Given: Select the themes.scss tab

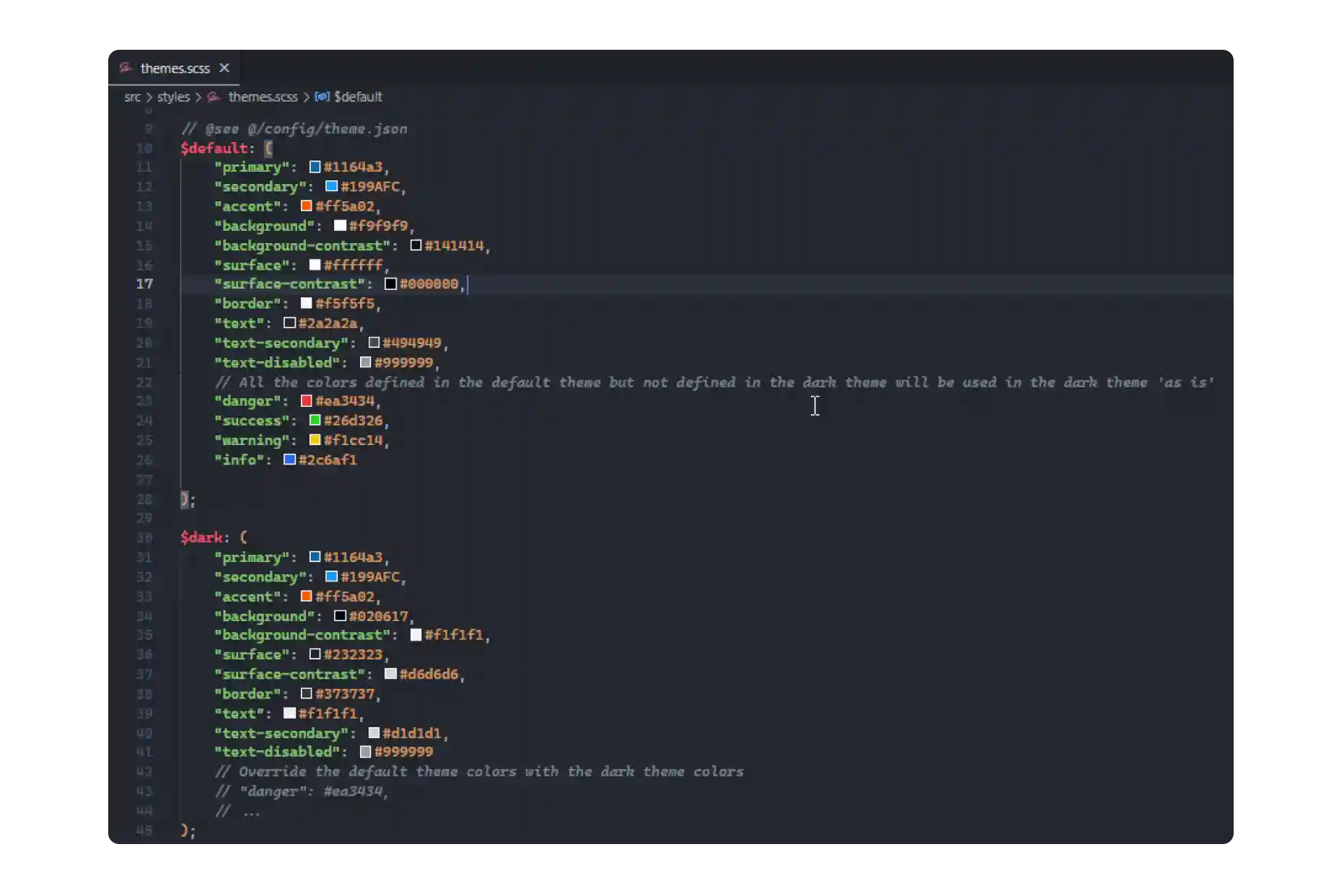Looking at the screenshot, I should pos(175,69).
